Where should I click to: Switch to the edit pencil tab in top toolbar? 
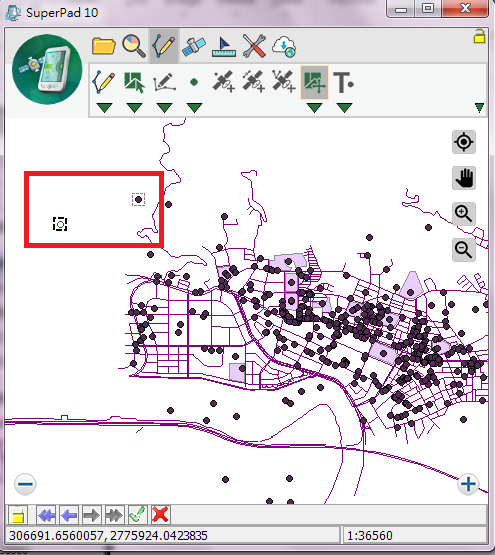point(164,46)
